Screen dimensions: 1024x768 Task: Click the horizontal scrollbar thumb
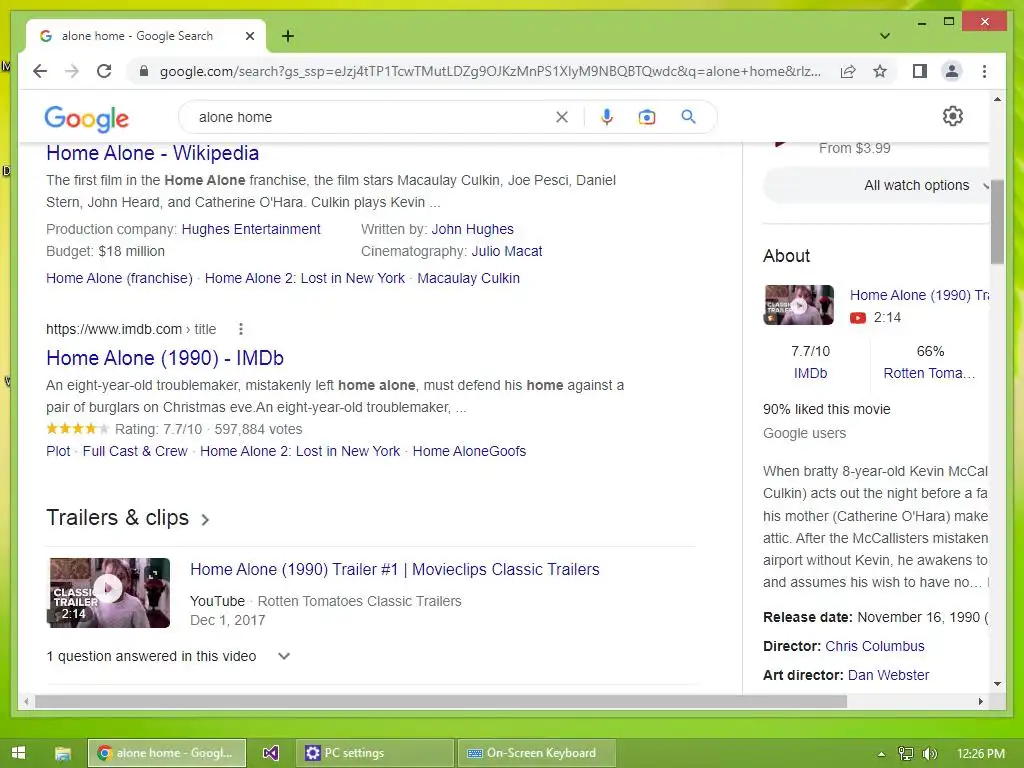[x=441, y=701]
